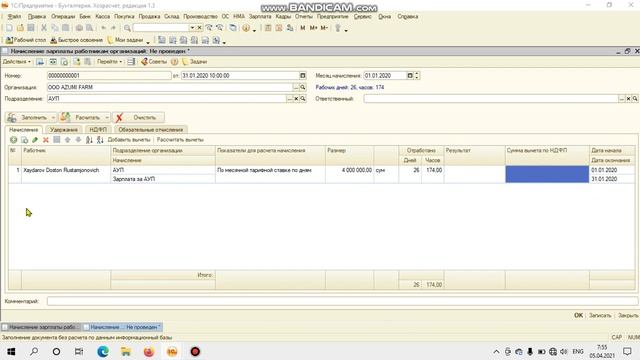Open the Сервис menu
640x360 pixels.
click(362, 16)
